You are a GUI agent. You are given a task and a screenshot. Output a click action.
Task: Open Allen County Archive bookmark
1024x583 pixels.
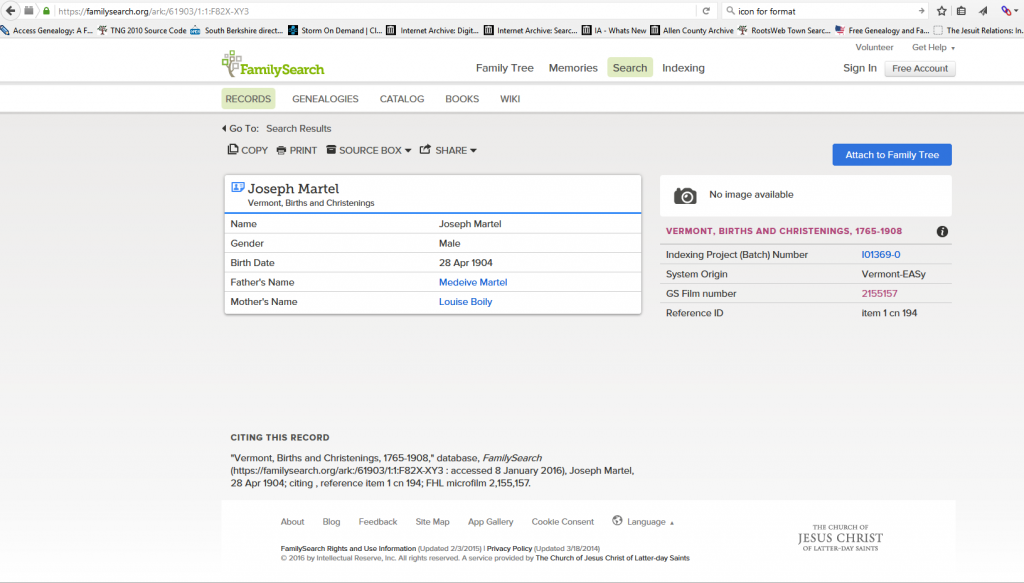pyautogui.click(x=692, y=30)
